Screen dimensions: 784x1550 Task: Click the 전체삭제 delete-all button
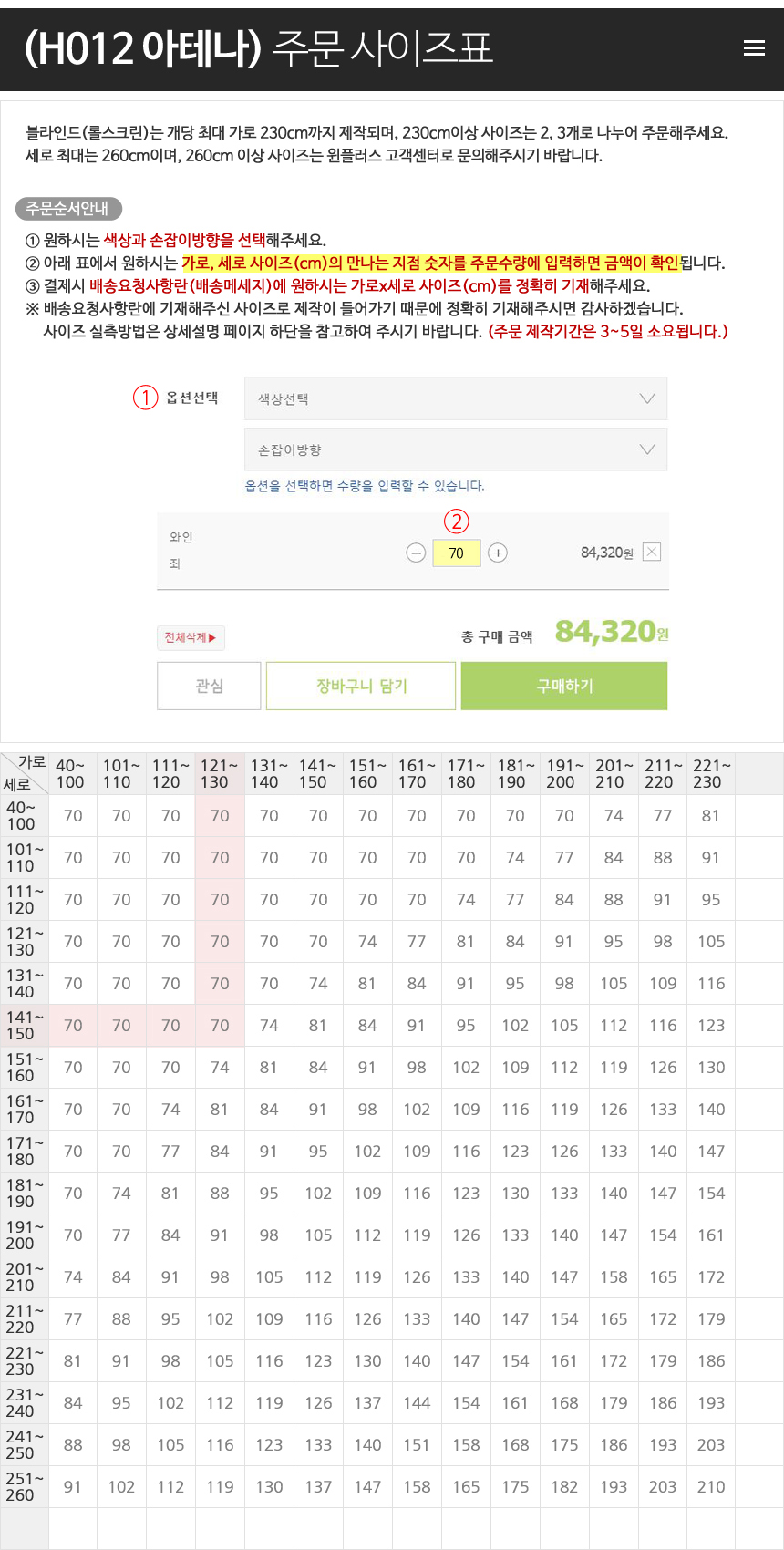point(191,637)
